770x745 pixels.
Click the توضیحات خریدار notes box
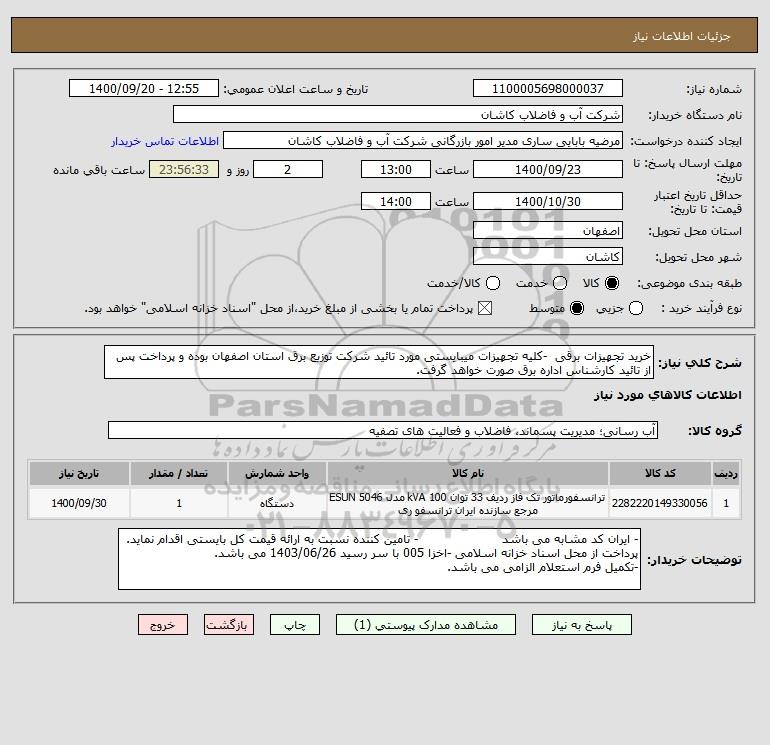point(380,559)
